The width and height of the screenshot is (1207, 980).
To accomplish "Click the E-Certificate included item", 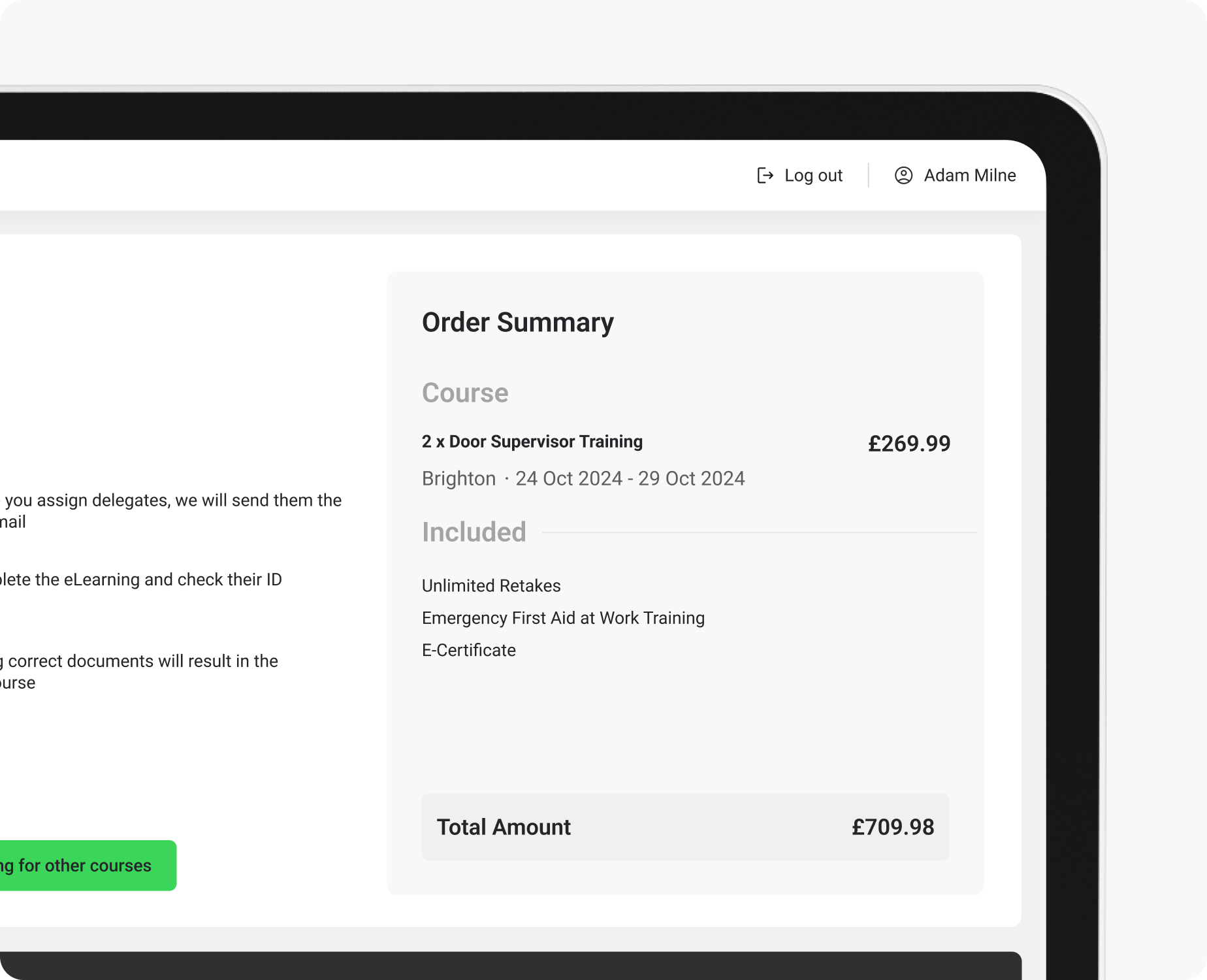I will [469, 651].
